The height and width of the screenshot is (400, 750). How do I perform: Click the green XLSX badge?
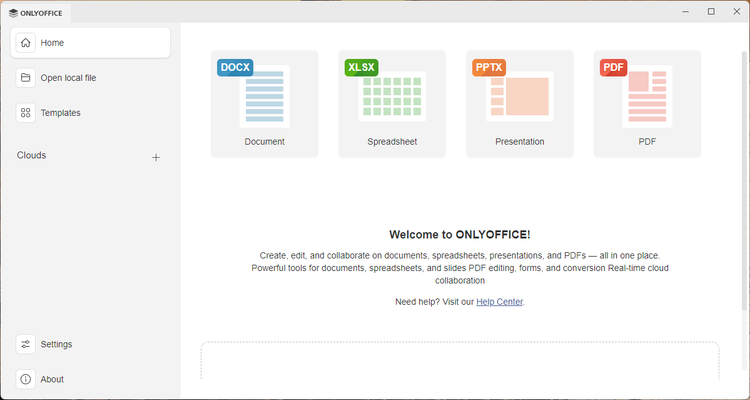pyautogui.click(x=361, y=67)
